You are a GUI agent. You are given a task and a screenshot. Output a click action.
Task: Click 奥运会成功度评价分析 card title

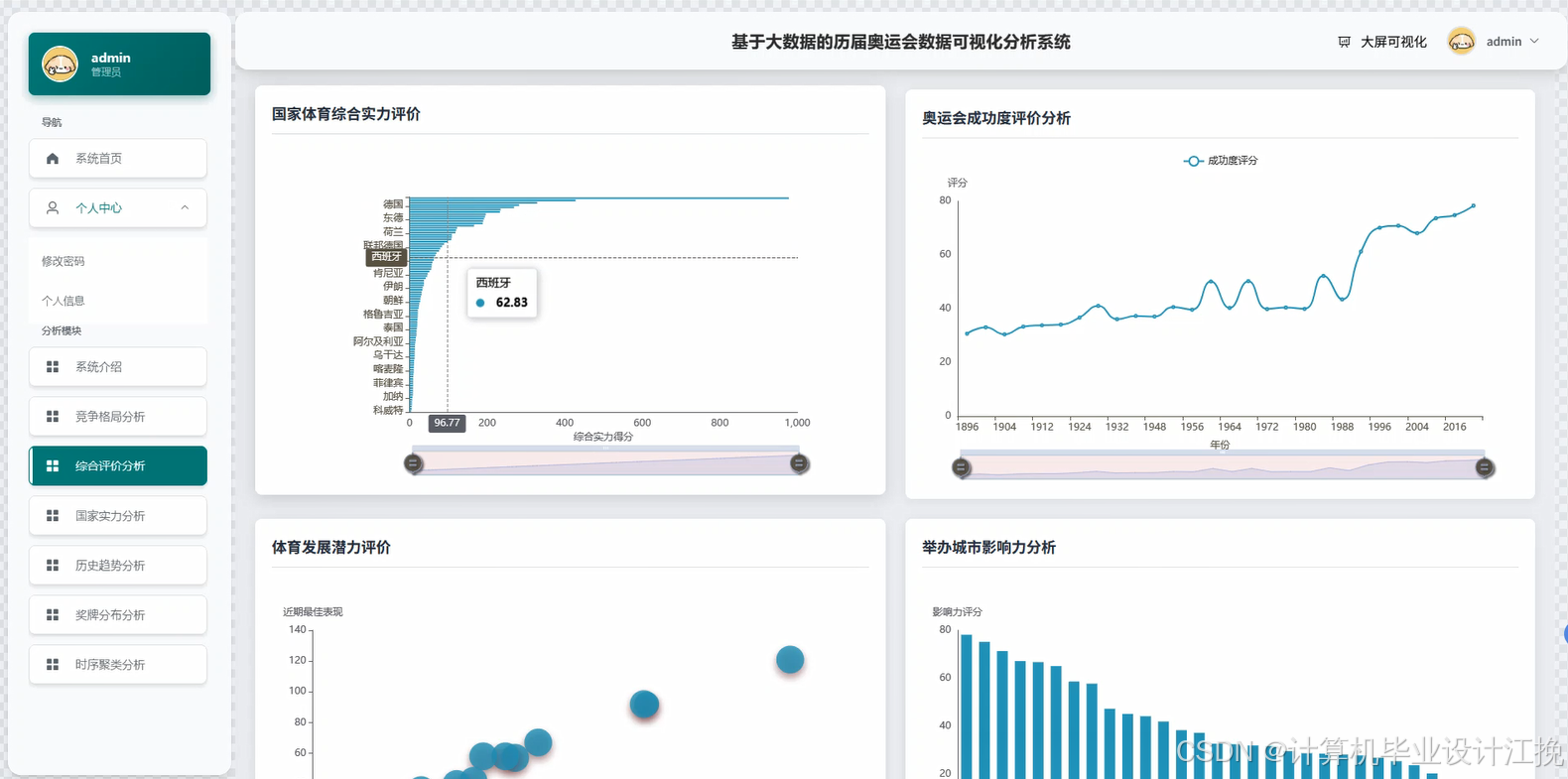coord(996,118)
